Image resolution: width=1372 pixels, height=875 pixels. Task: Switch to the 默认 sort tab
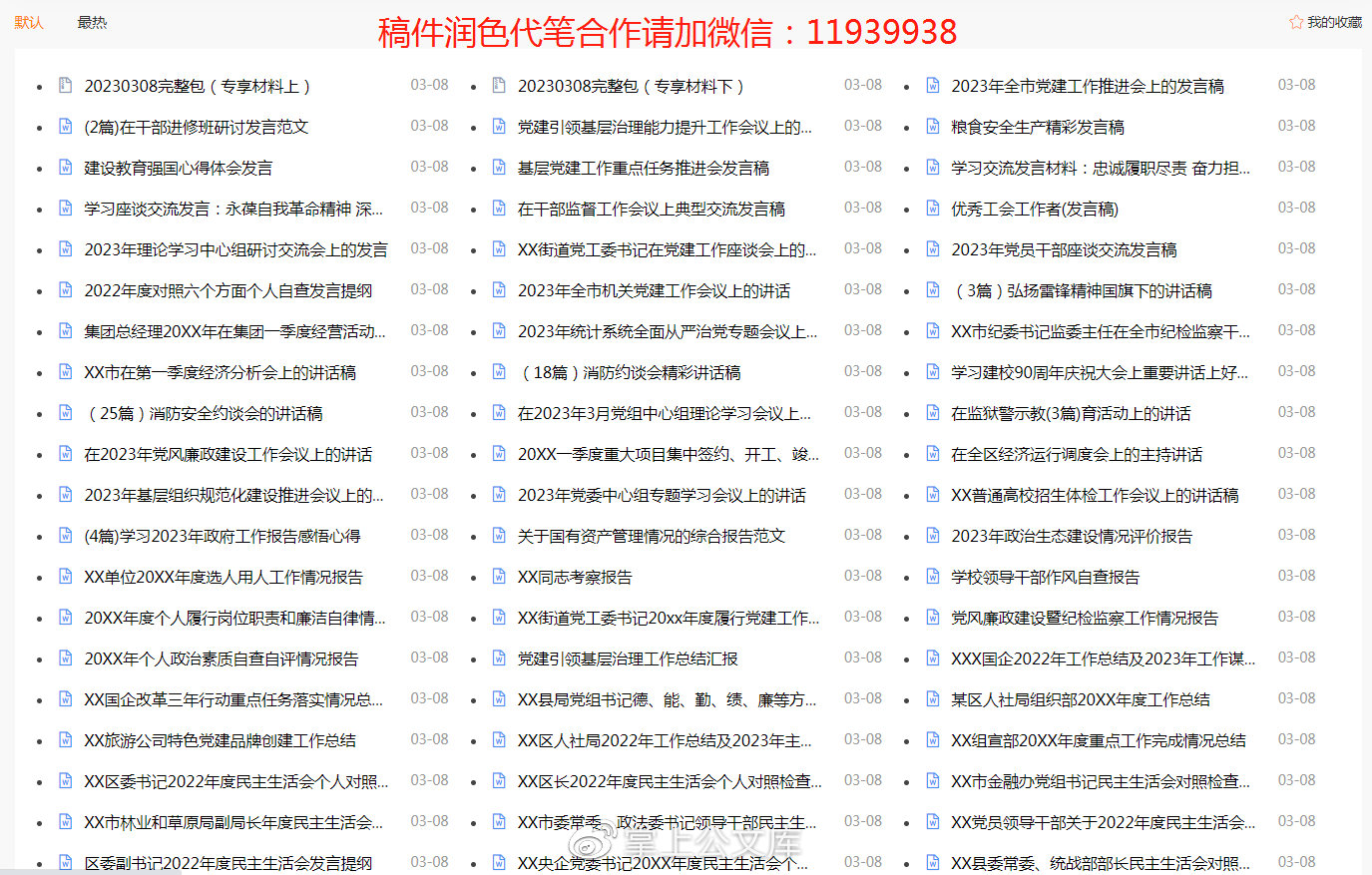[x=29, y=22]
